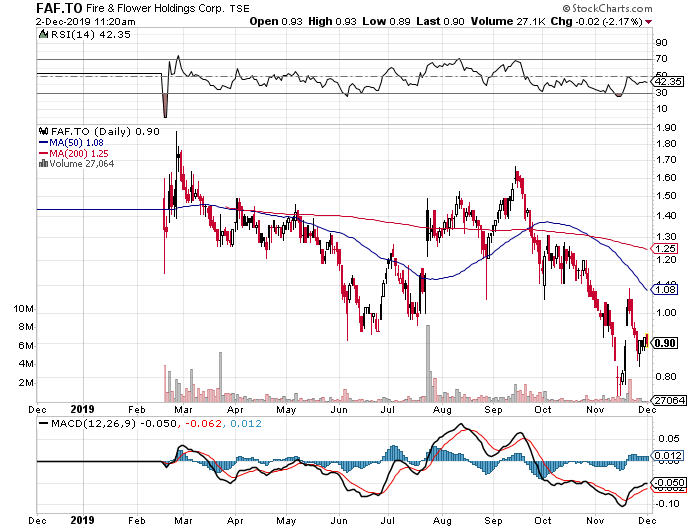The height and width of the screenshot is (530, 691).
Task: Click the Volume 27.1K value
Action: tap(508, 22)
